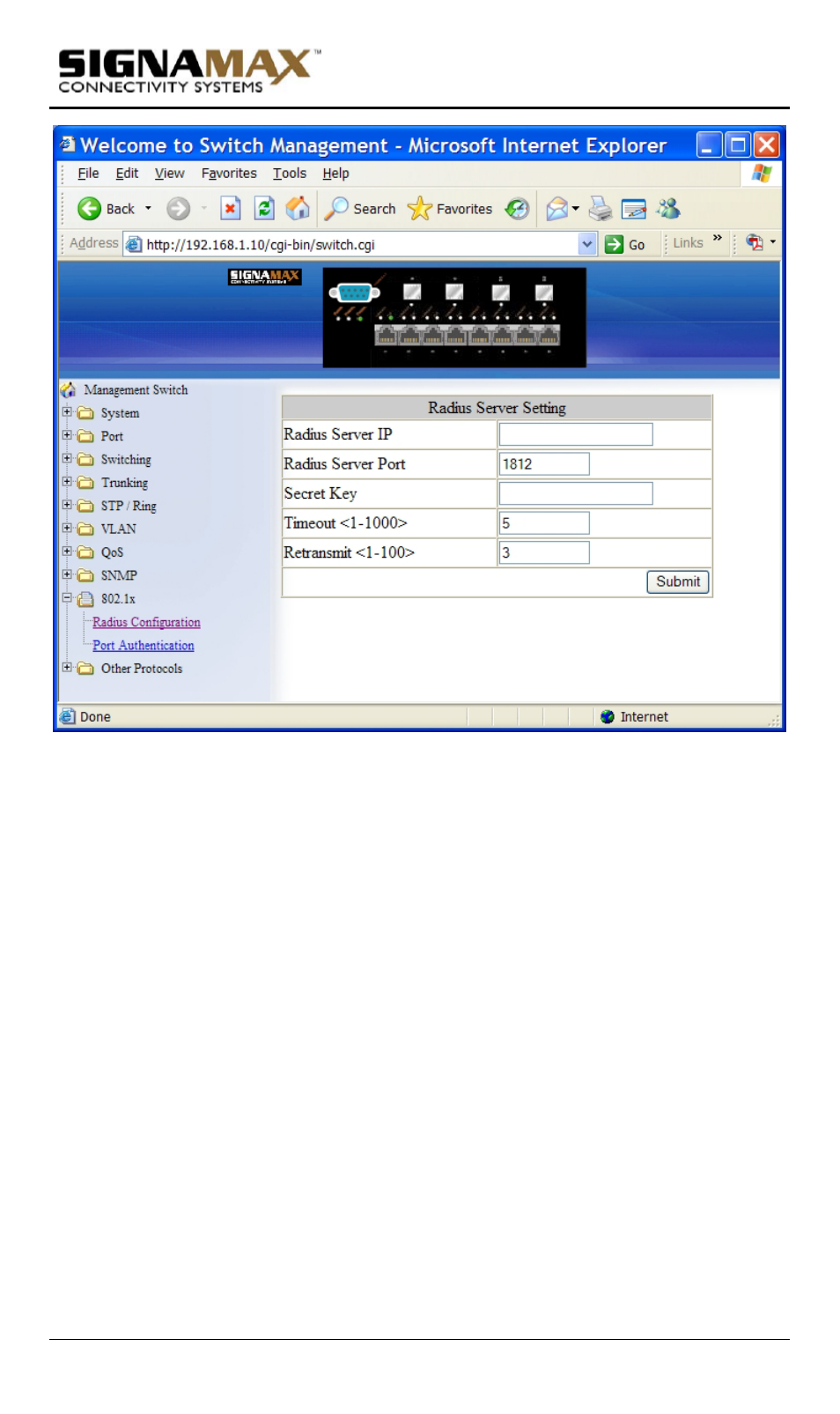Open the Help menu

click(x=335, y=174)
